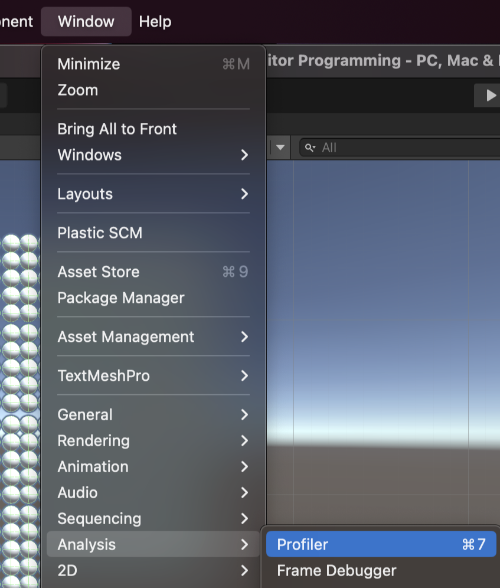This screenshot has width=500, height=588.
Task: Open the dropdown arrow beside the search field
Action: [x=280, y=147]
